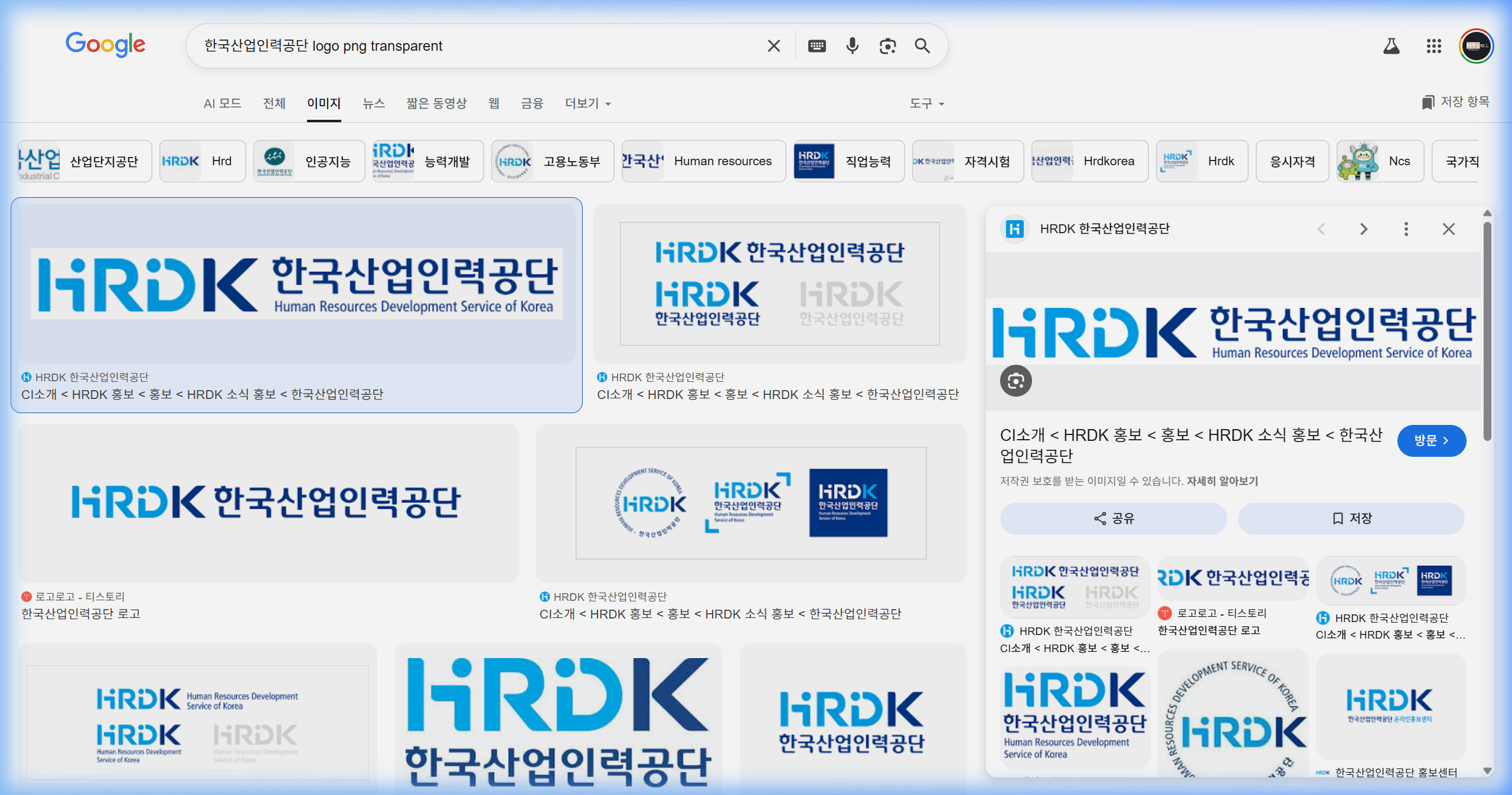Click the preview panel vertical scrollbar
This screenshot has height=795, width=1512.
(1487, 331)
